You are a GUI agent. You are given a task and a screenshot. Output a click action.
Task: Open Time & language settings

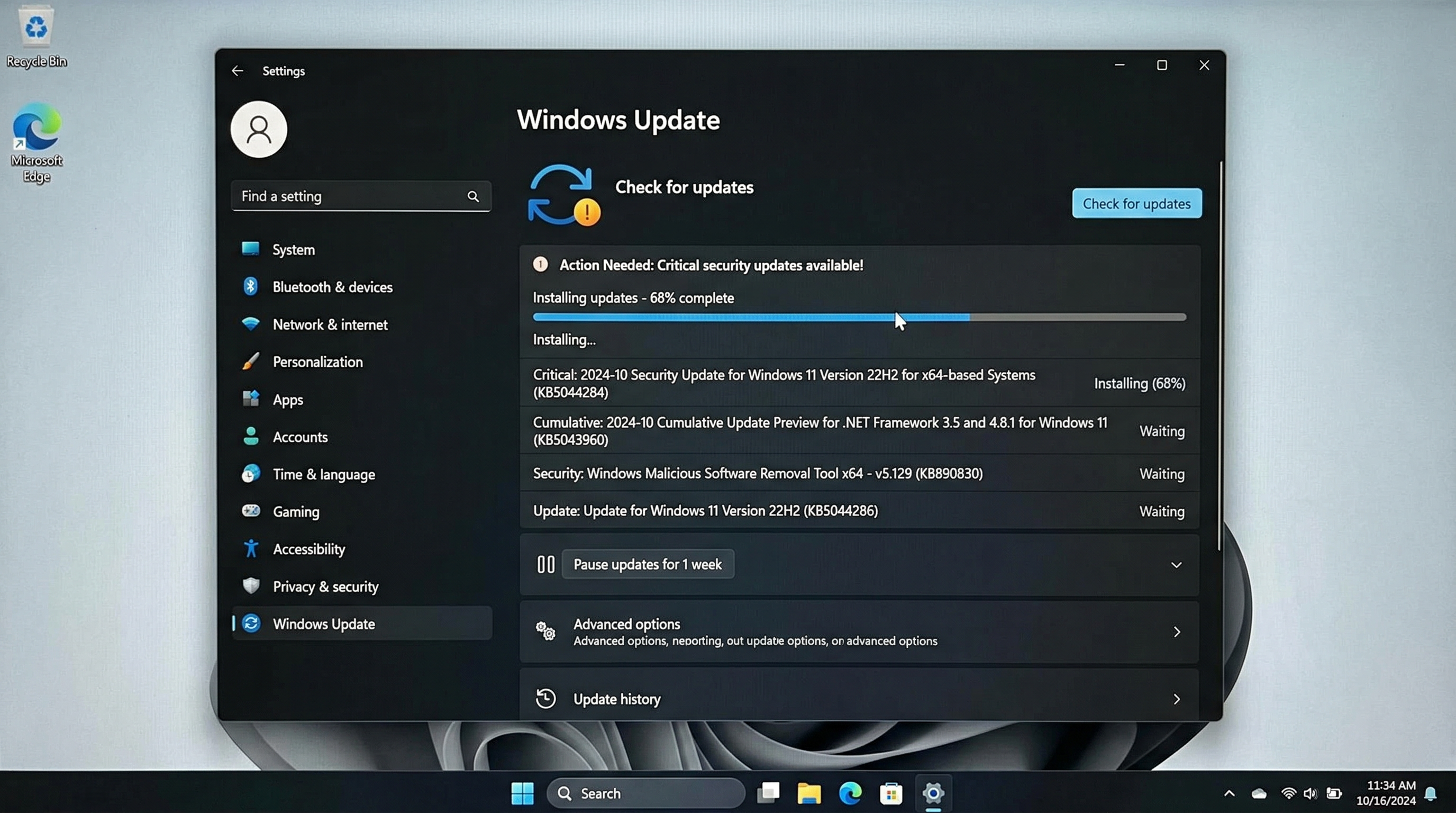click(324, 474)
